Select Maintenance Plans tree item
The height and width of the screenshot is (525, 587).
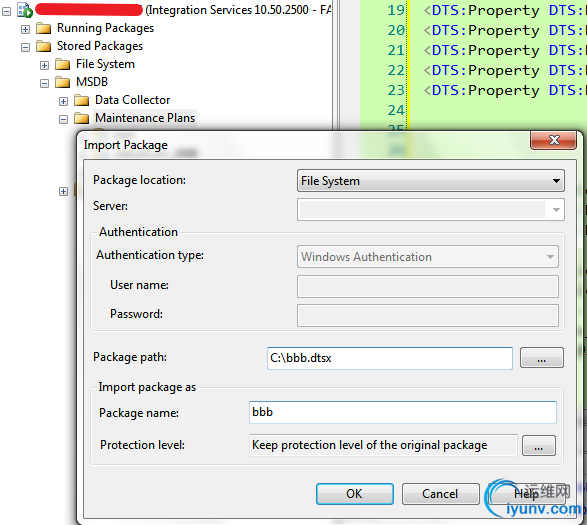[145, 118]
